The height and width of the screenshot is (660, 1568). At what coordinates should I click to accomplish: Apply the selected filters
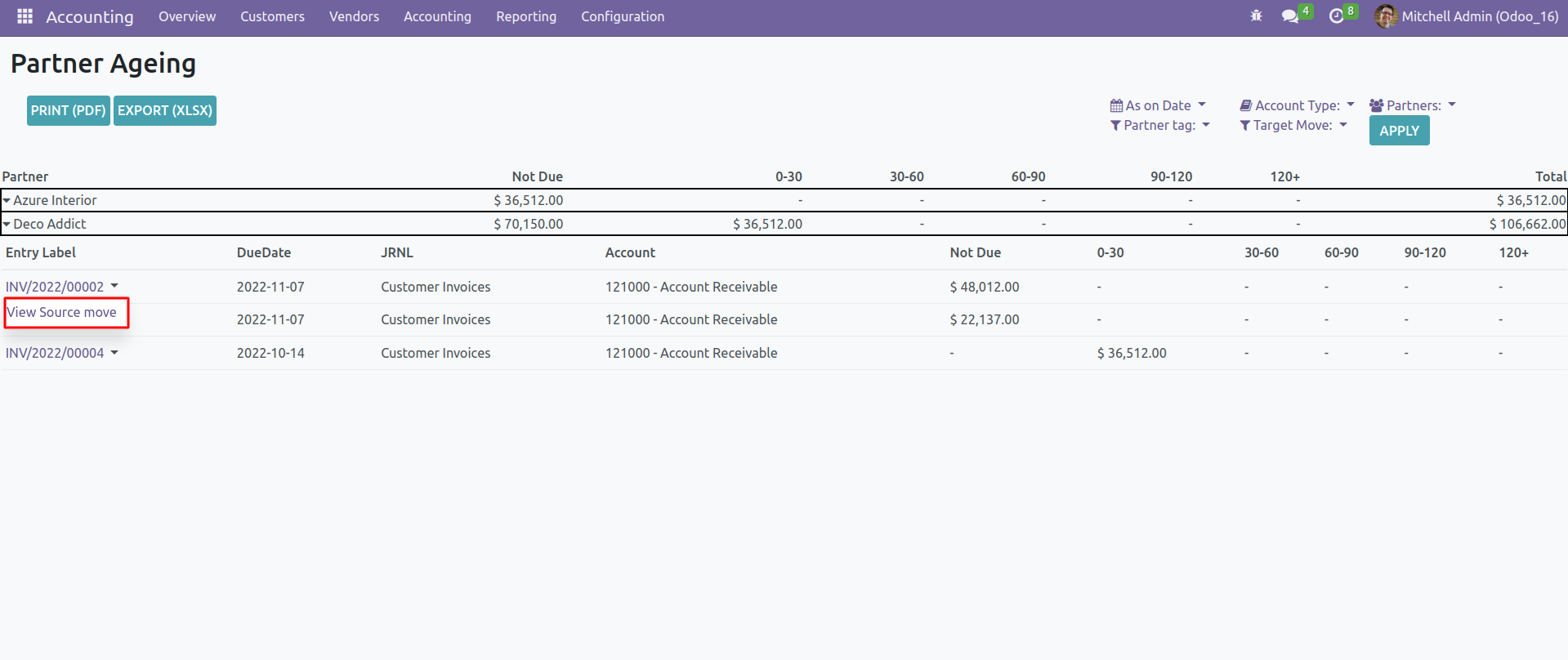coord(1399,131)
